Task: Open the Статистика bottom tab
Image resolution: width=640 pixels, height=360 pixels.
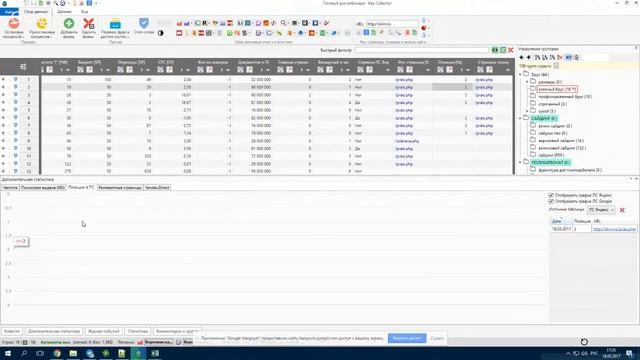Action: coord(138,331)
